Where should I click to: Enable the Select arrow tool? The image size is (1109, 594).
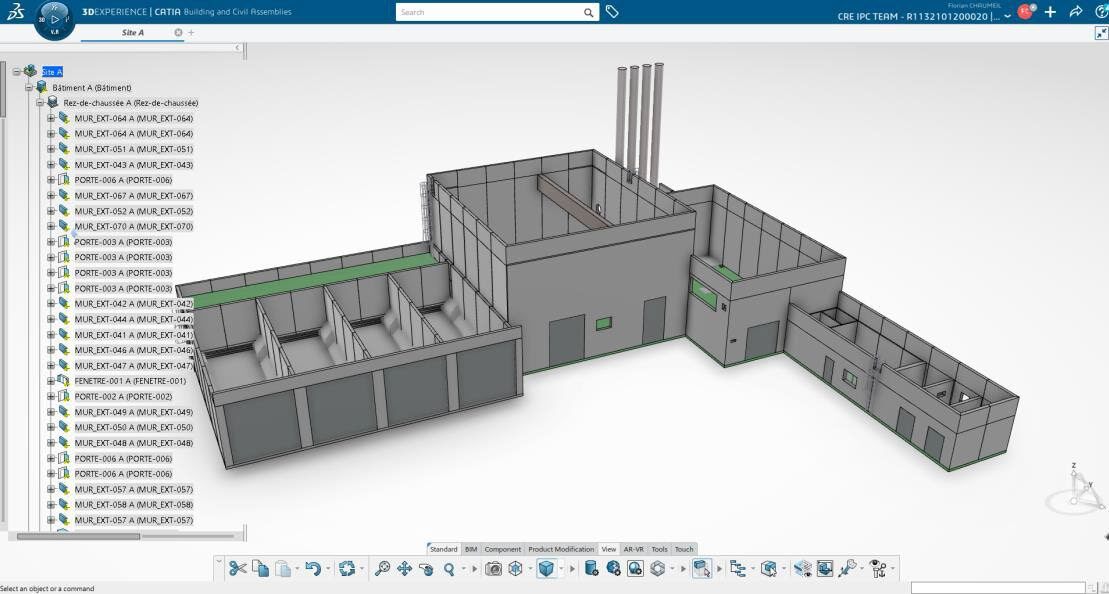[x=701, y=568]
